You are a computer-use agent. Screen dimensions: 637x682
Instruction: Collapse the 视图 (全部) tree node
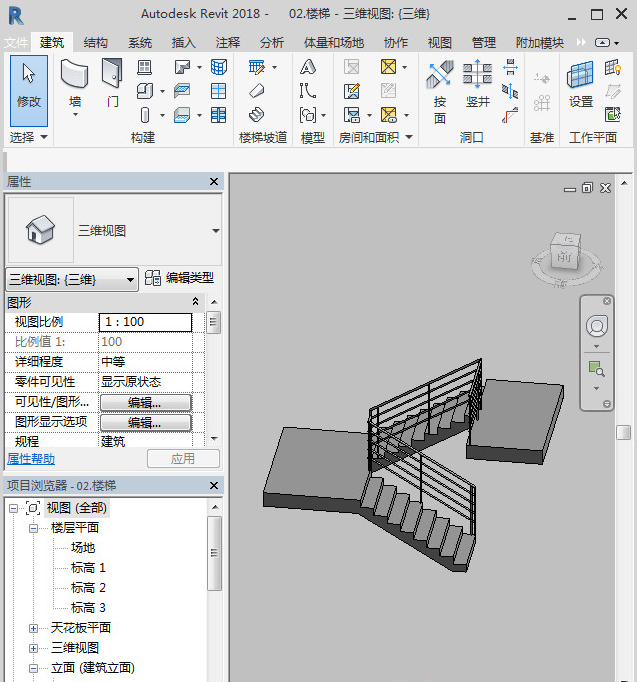(13, 508)
